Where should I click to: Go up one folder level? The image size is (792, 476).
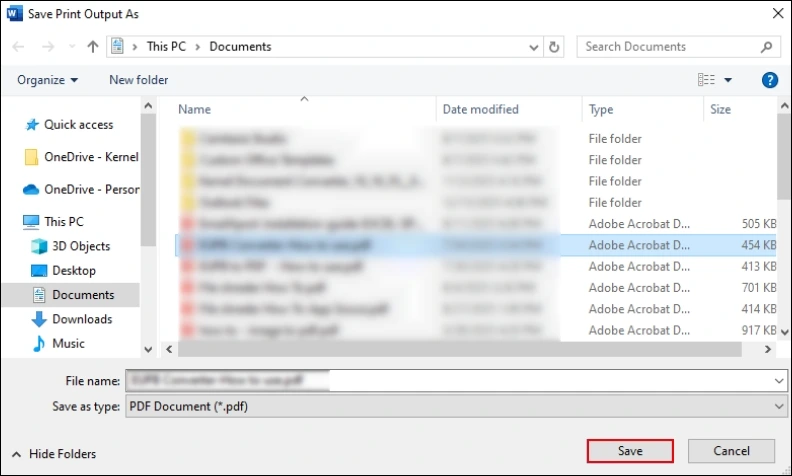92,46
